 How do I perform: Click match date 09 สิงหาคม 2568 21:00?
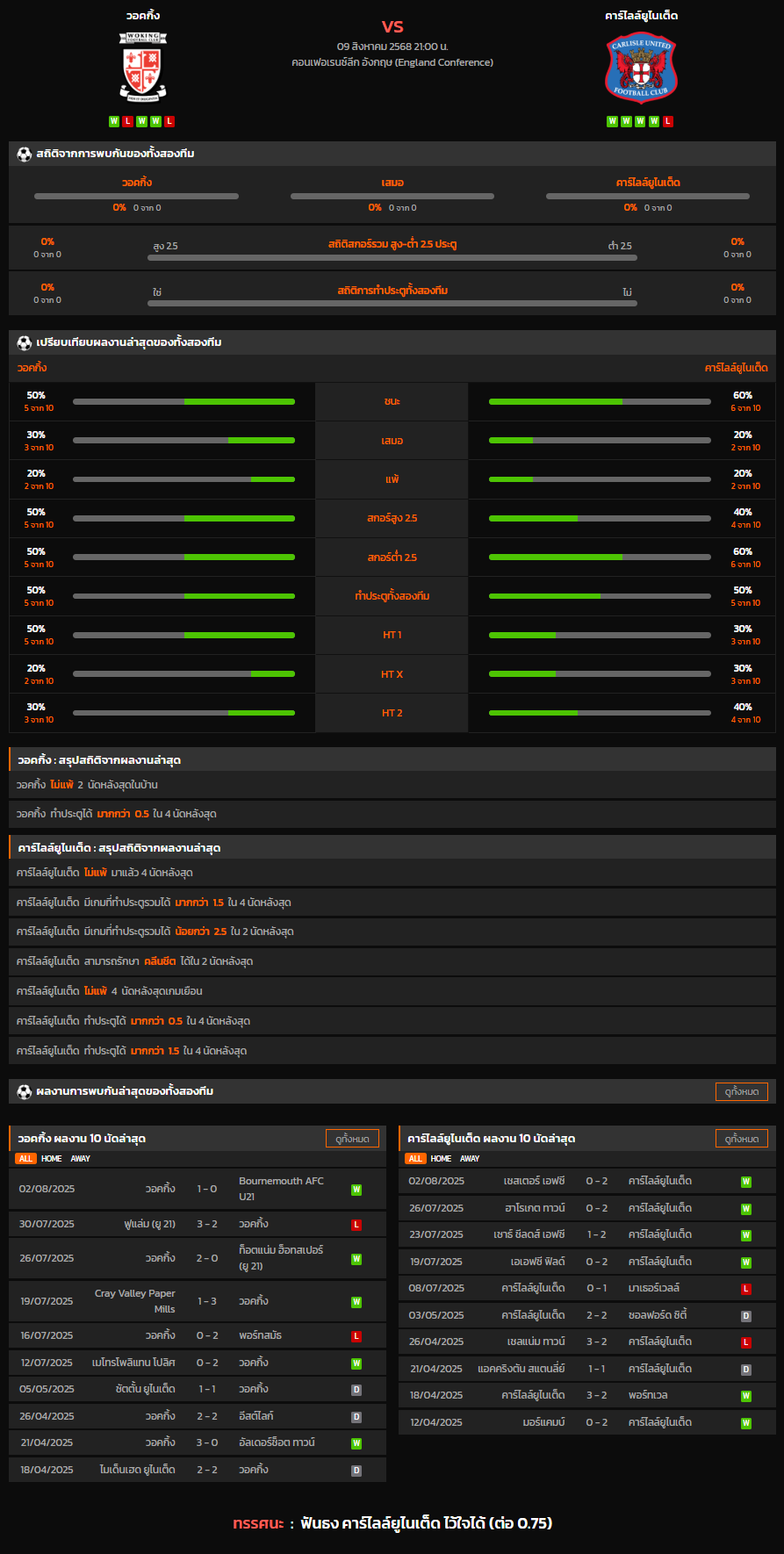tap(392, 46)
